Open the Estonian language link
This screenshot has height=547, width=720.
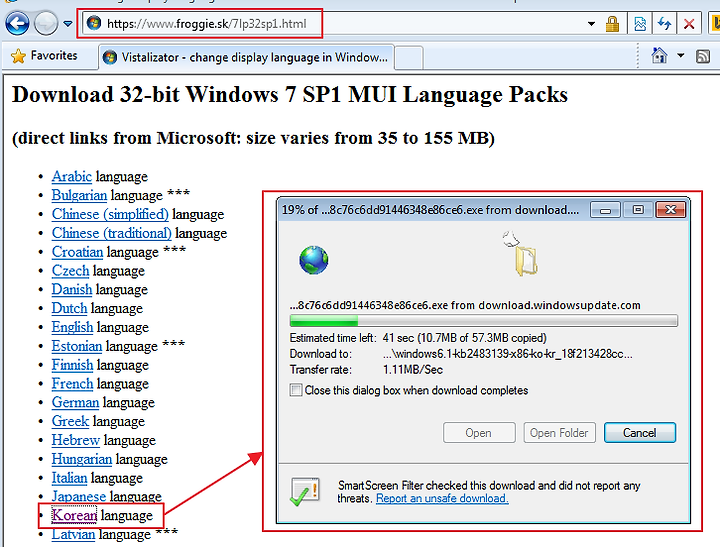coord(77,346)
